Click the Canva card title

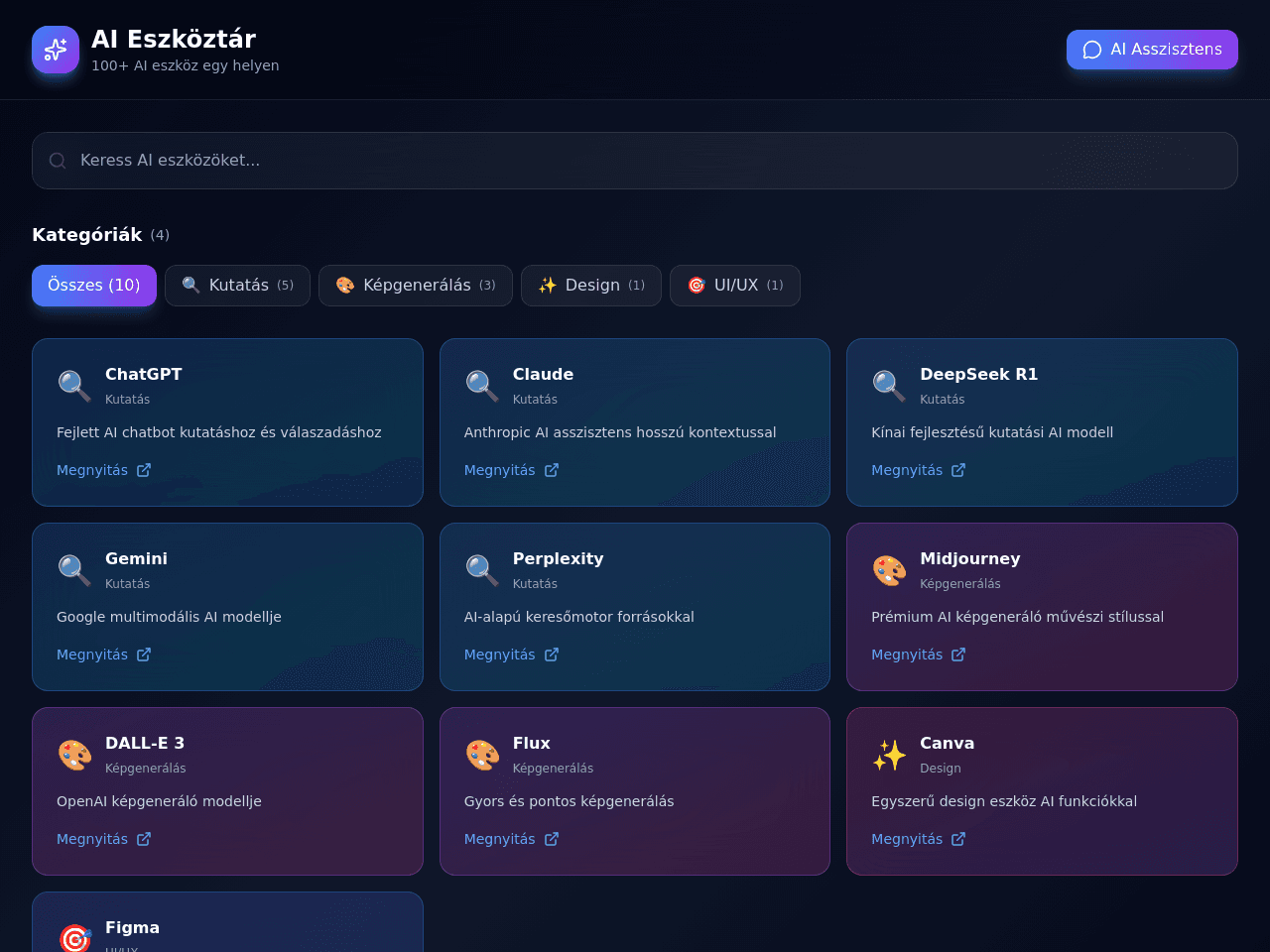[x=947, y=744]
